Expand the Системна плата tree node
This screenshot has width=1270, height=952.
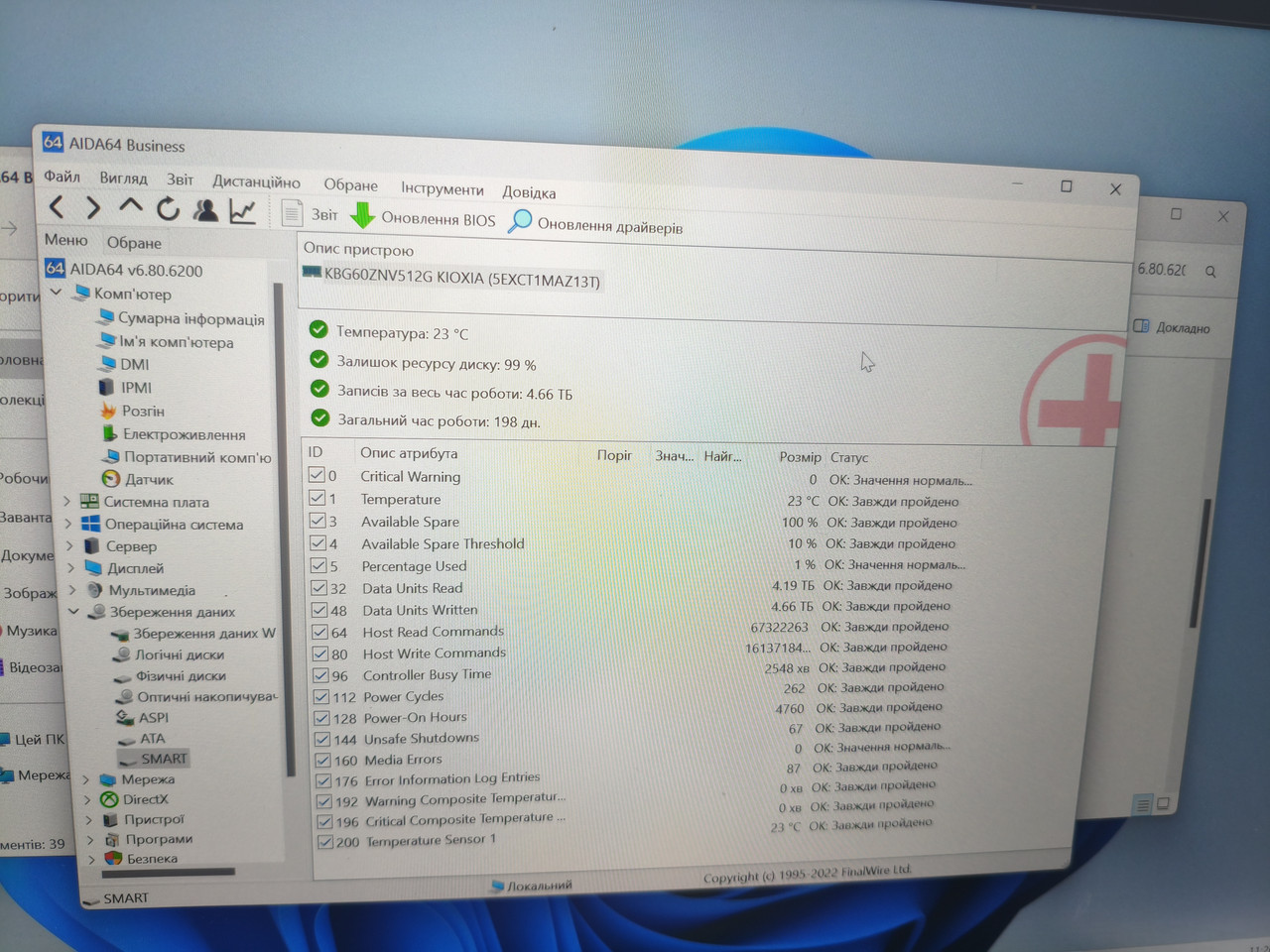[66, 501]
